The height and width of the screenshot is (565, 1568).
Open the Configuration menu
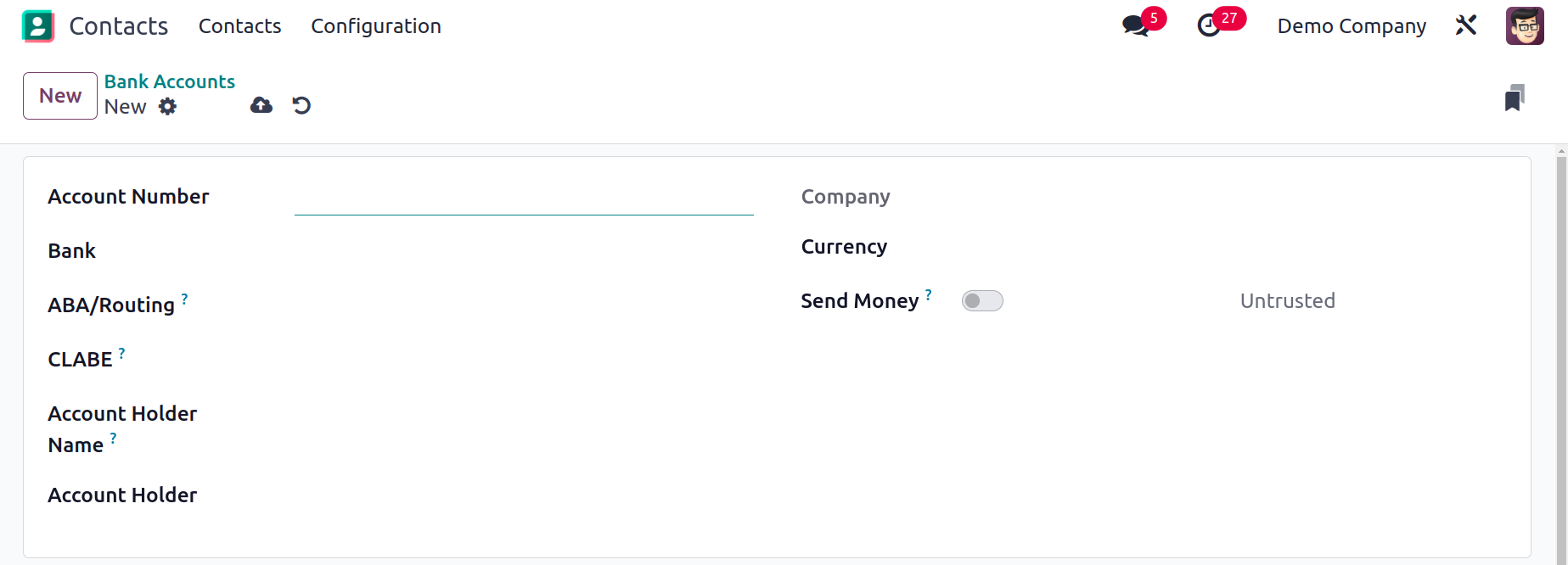tap(376, 26)
